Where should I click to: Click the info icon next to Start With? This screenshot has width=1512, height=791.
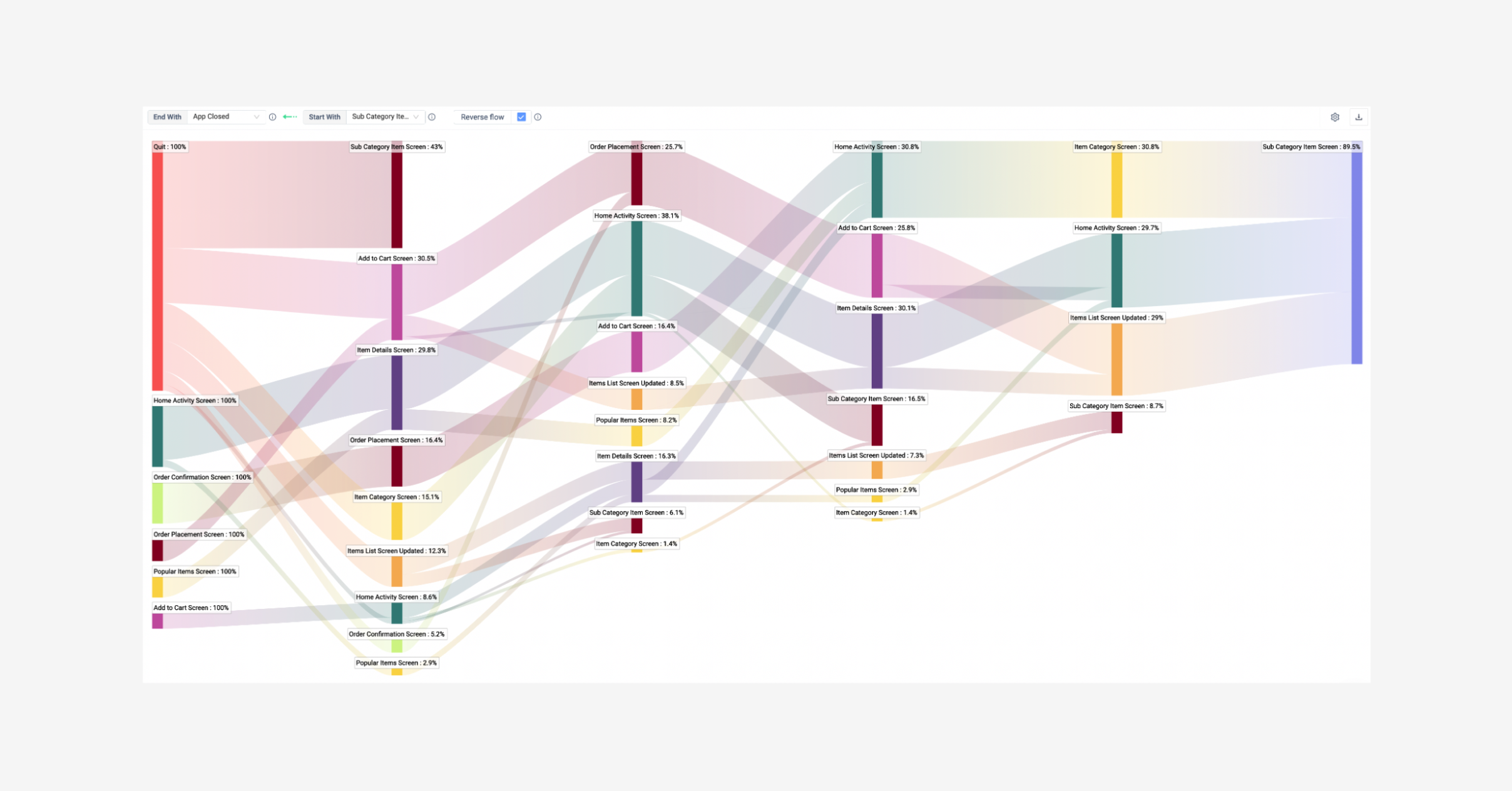coord(432,117)
